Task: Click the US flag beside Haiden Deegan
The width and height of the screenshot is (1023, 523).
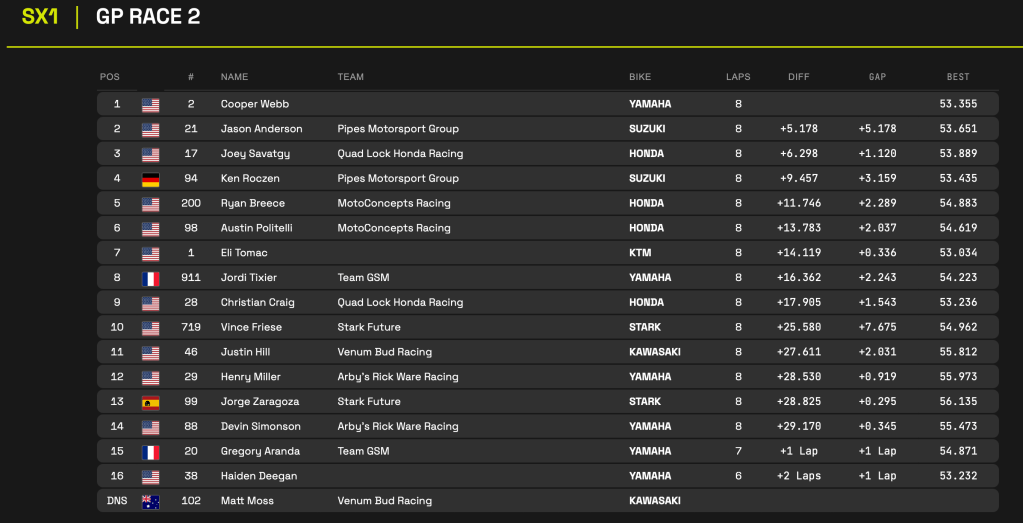Action: [150, 477]
